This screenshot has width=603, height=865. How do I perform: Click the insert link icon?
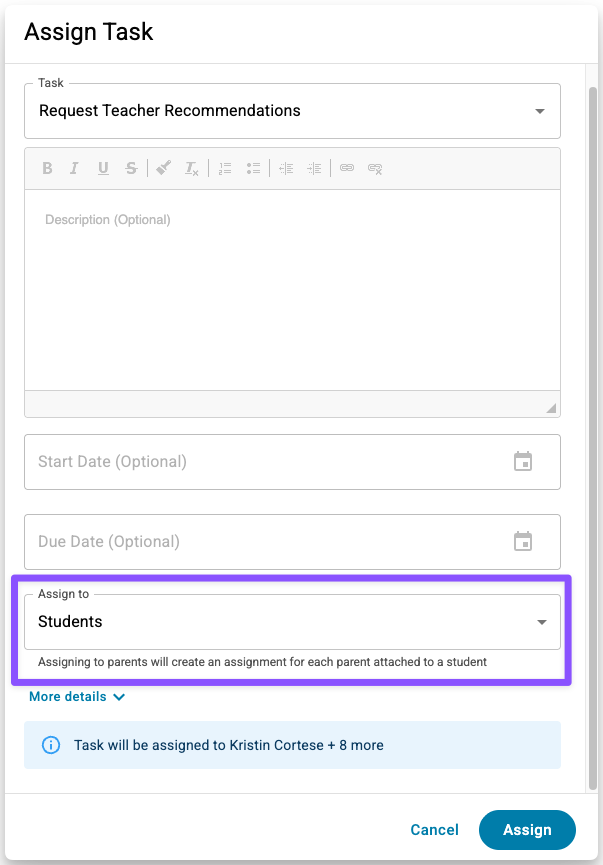click(x=347, y=169)
